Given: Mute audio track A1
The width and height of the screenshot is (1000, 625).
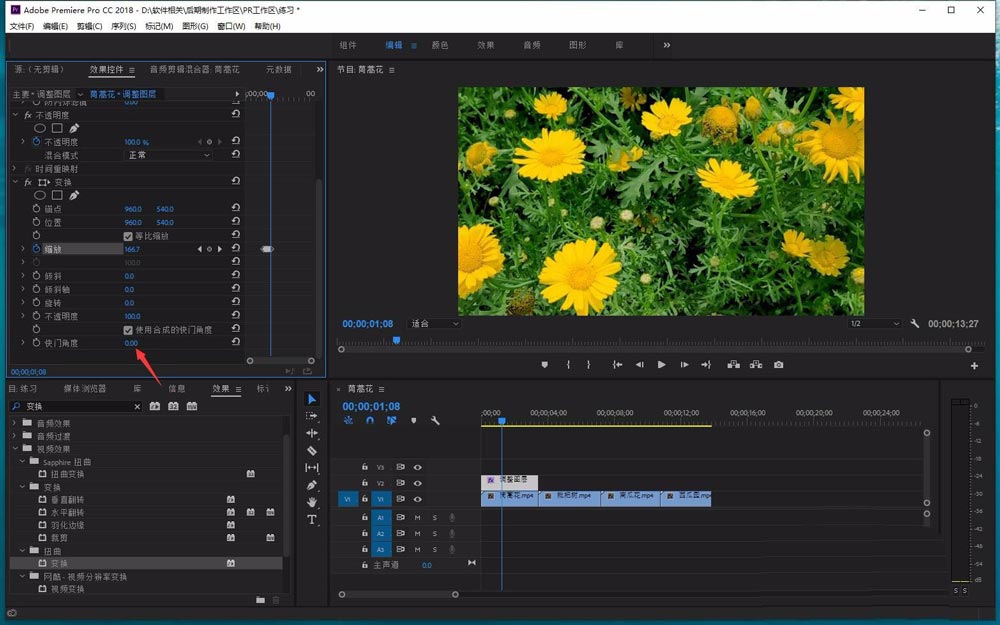Looking at the screenshot, I should click(418, 517).
